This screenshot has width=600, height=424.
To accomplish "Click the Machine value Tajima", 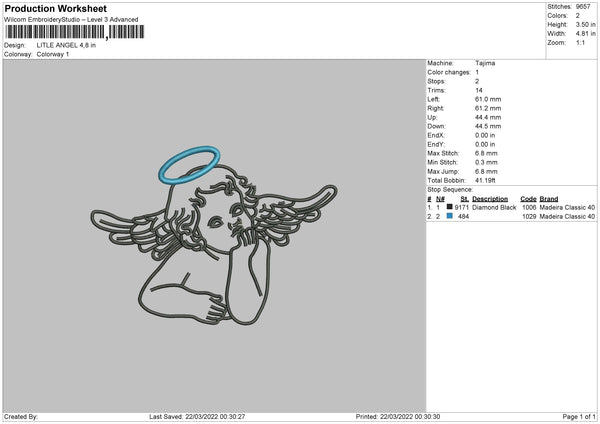I will (485, 63).
